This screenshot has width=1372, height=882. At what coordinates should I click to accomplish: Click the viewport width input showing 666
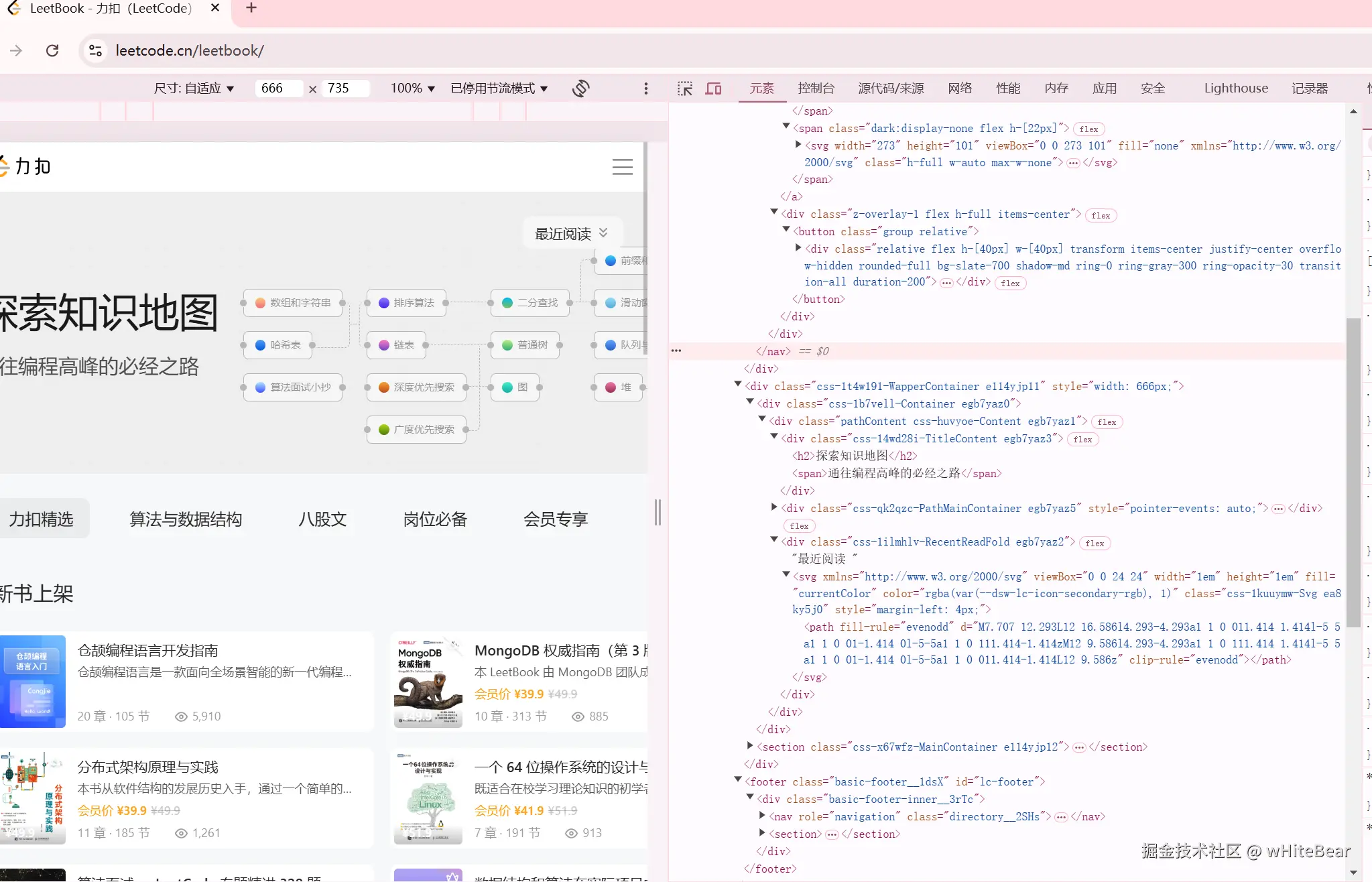click(279, 88)
